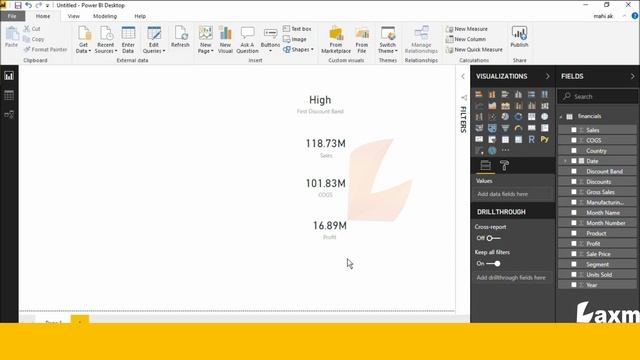This screenshot has height=360, width=640.
Task: Click the Save icon in title bar
Action: point(18,5)
